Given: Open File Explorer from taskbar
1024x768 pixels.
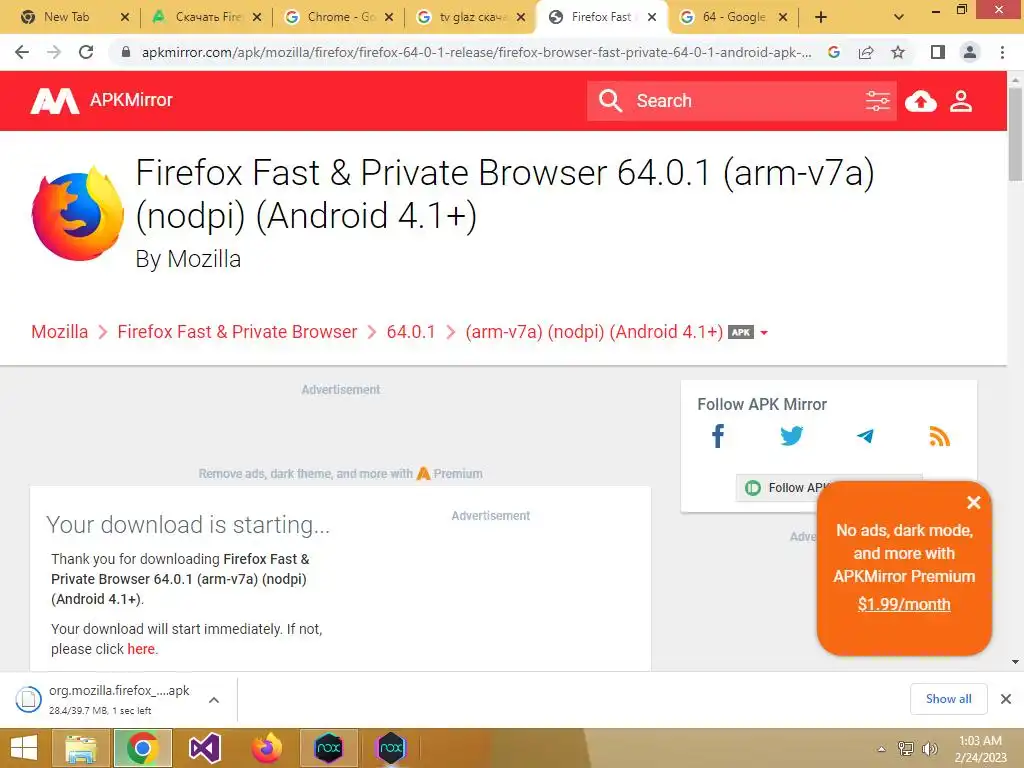Looking at the screenshot, I should 80,748.
